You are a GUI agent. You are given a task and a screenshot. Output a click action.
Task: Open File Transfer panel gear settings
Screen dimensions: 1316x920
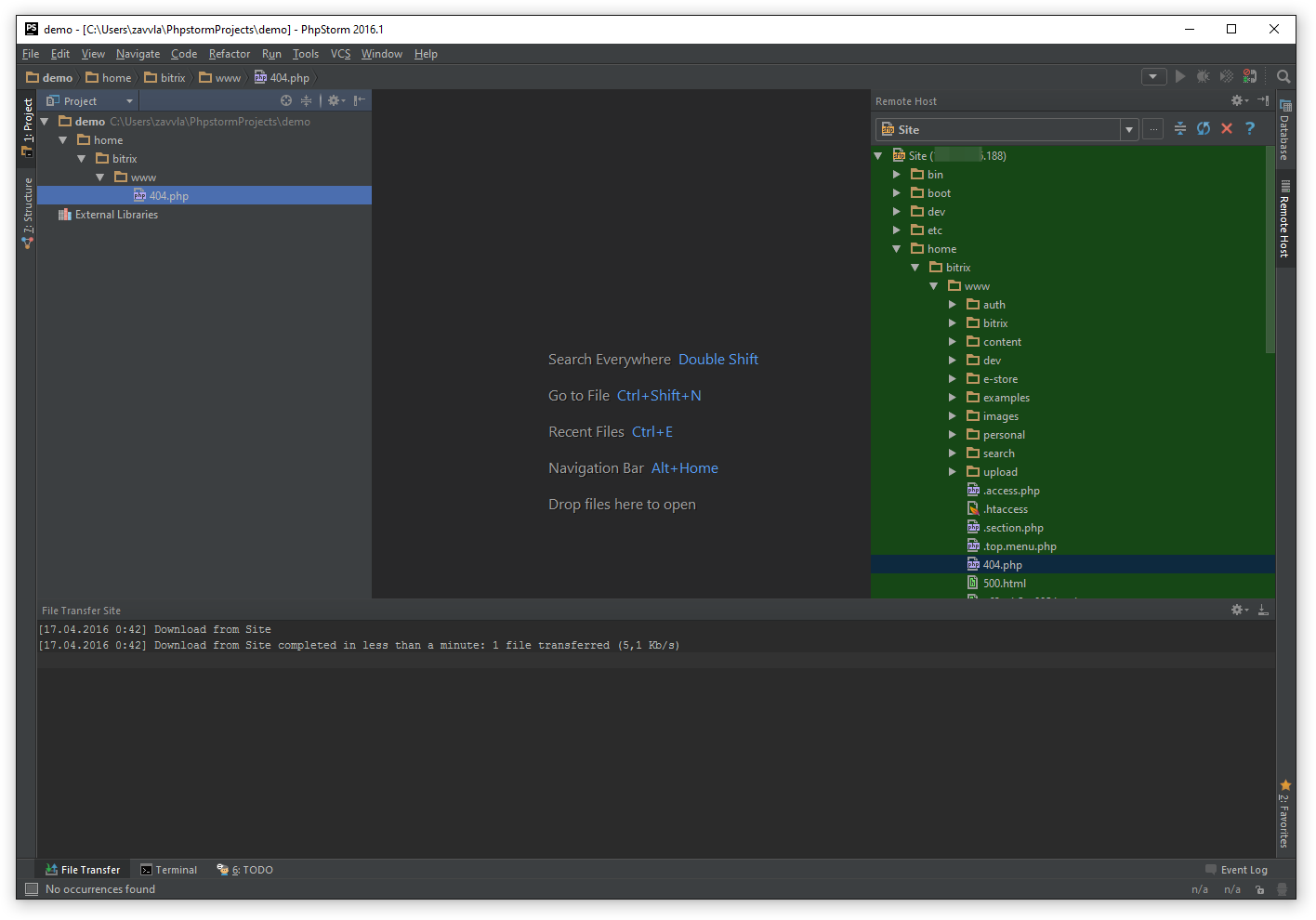1240,610
